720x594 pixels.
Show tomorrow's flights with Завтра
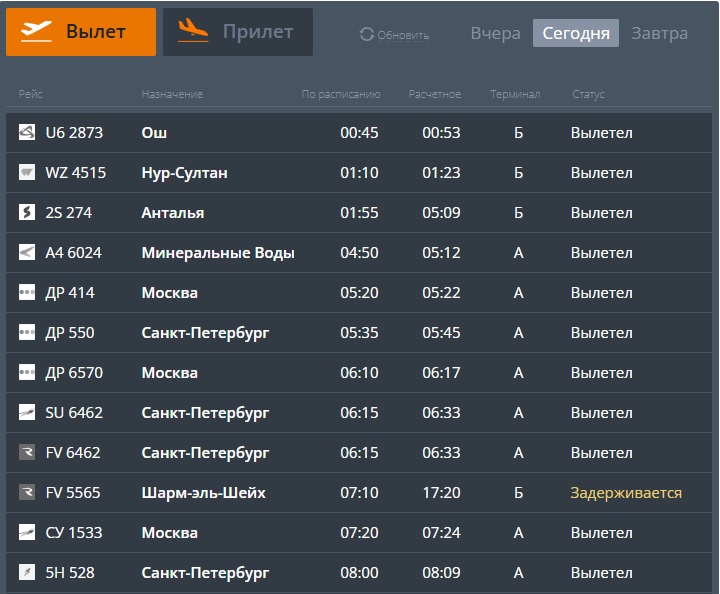pyautogui.click(x=659, y=33)
